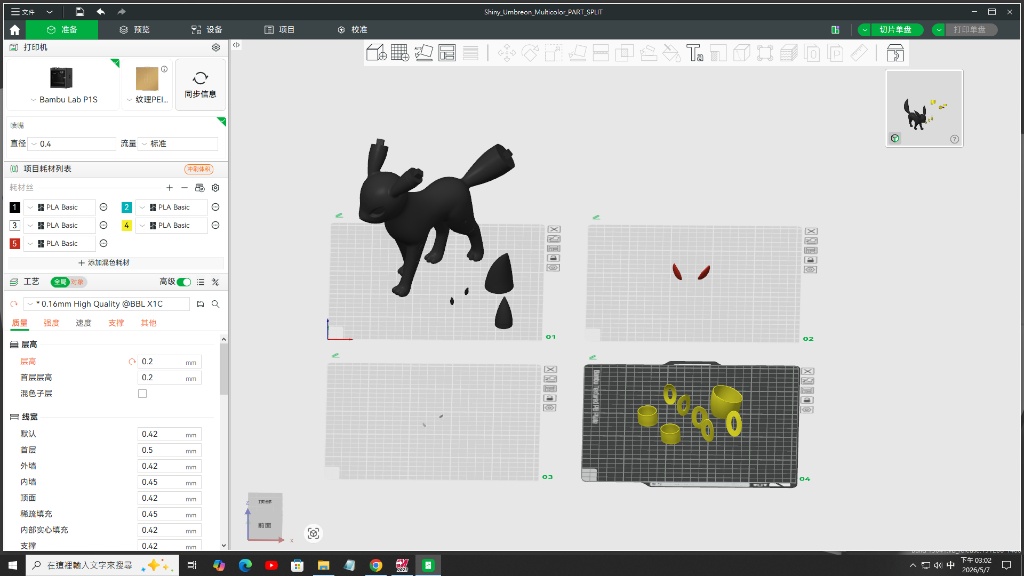
Task: Click the Redo arrow in title bar
Action: 121,12
